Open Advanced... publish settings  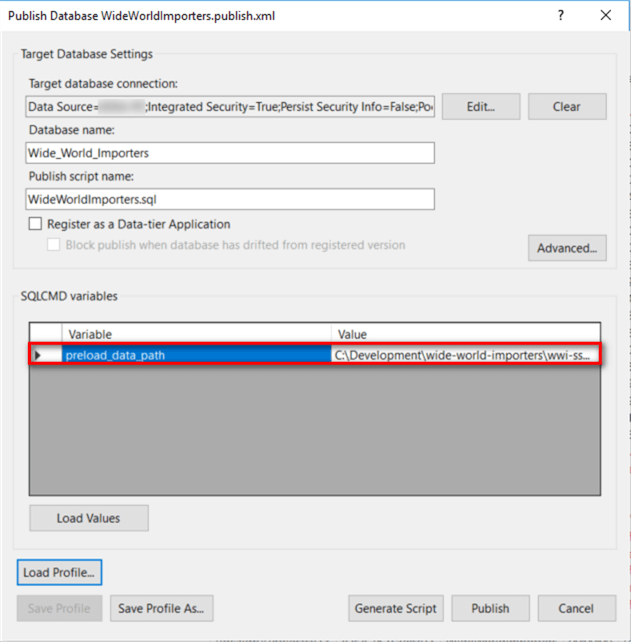pyautogui.click(x=567, y=248)
